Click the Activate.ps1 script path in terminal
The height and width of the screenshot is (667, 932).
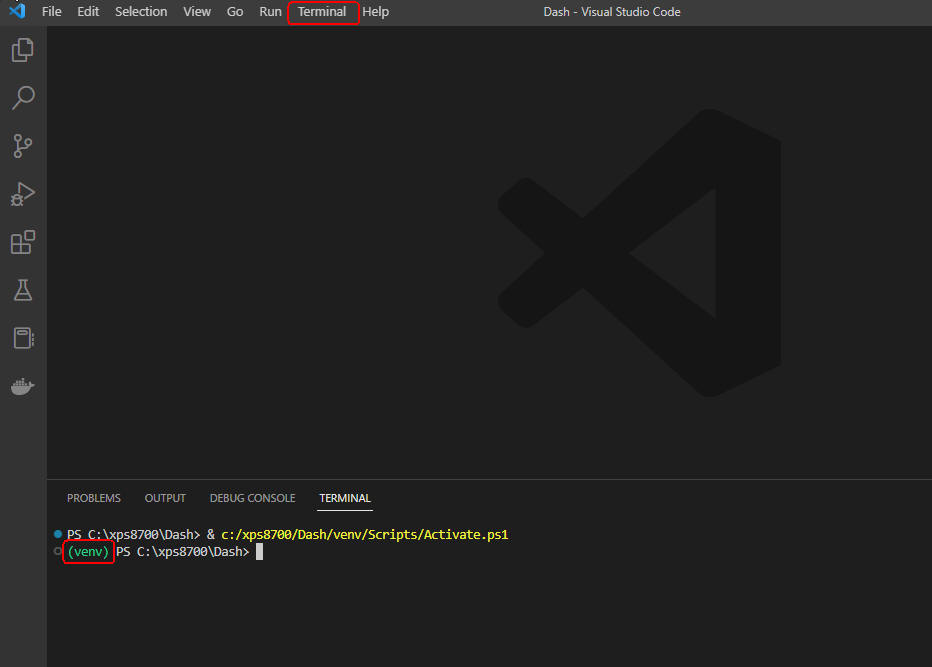[364, 534]
